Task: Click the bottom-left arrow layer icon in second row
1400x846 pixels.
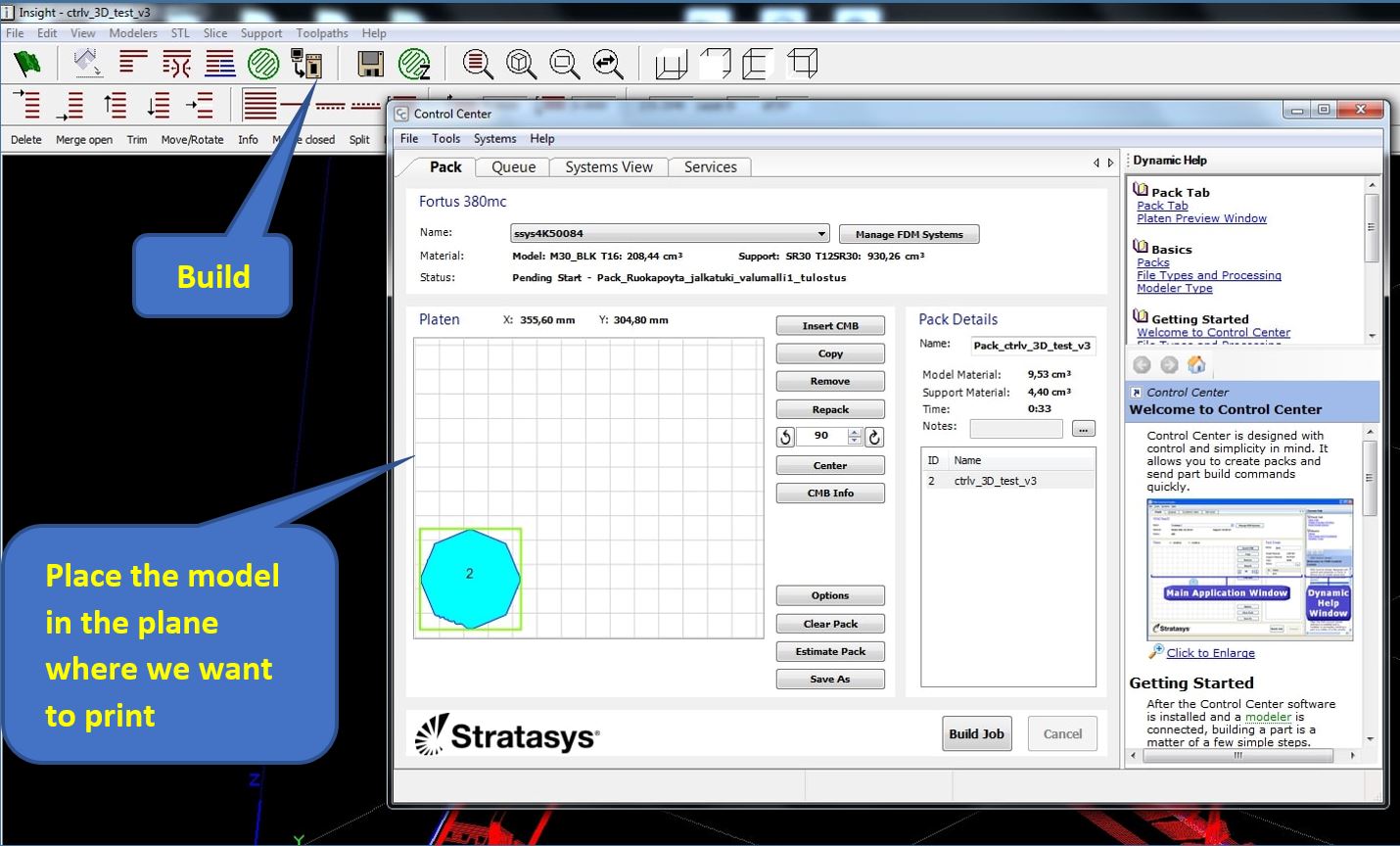Action: click(x=70, y=105)
